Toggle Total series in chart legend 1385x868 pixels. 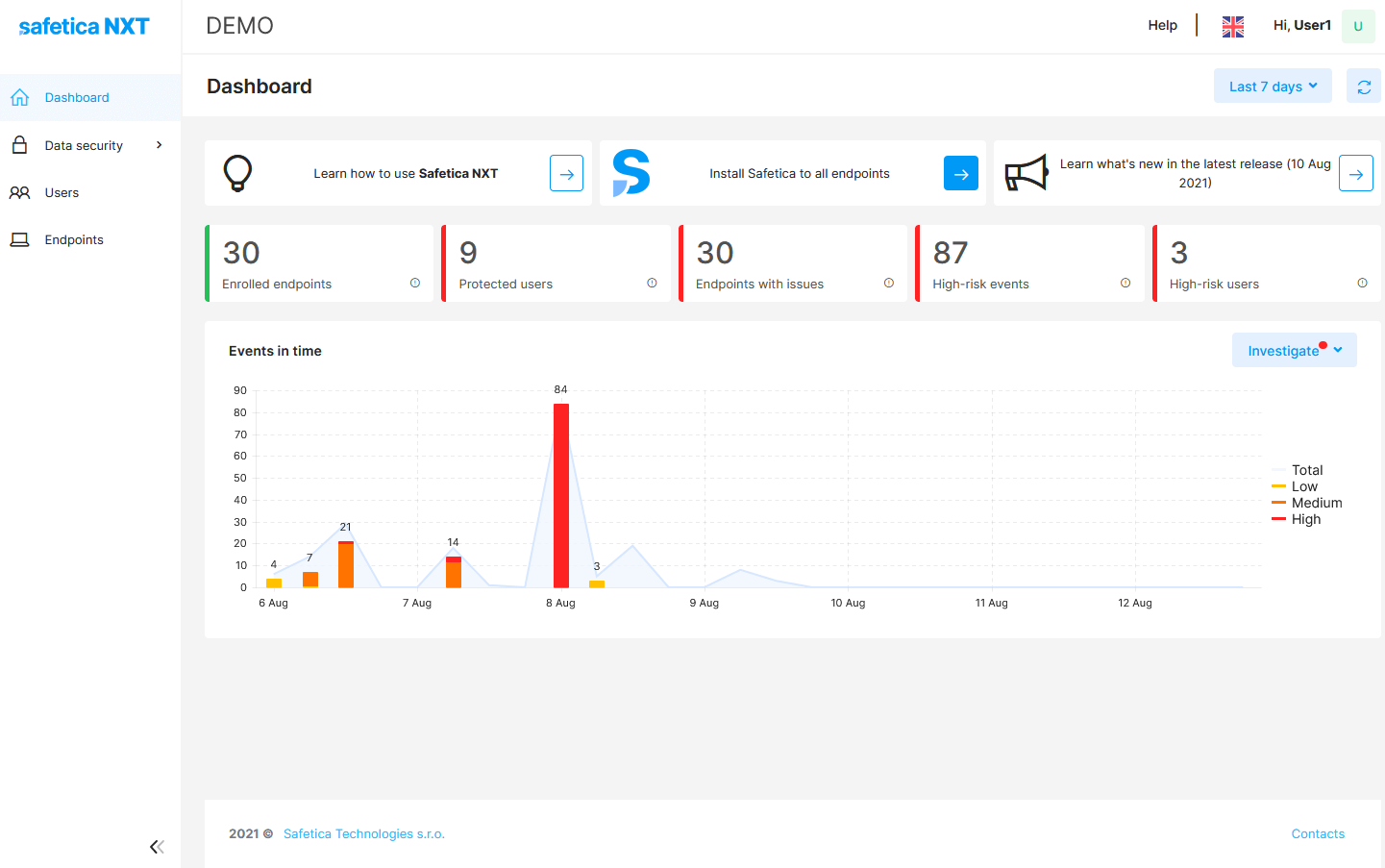click(x=1298, y=470)
